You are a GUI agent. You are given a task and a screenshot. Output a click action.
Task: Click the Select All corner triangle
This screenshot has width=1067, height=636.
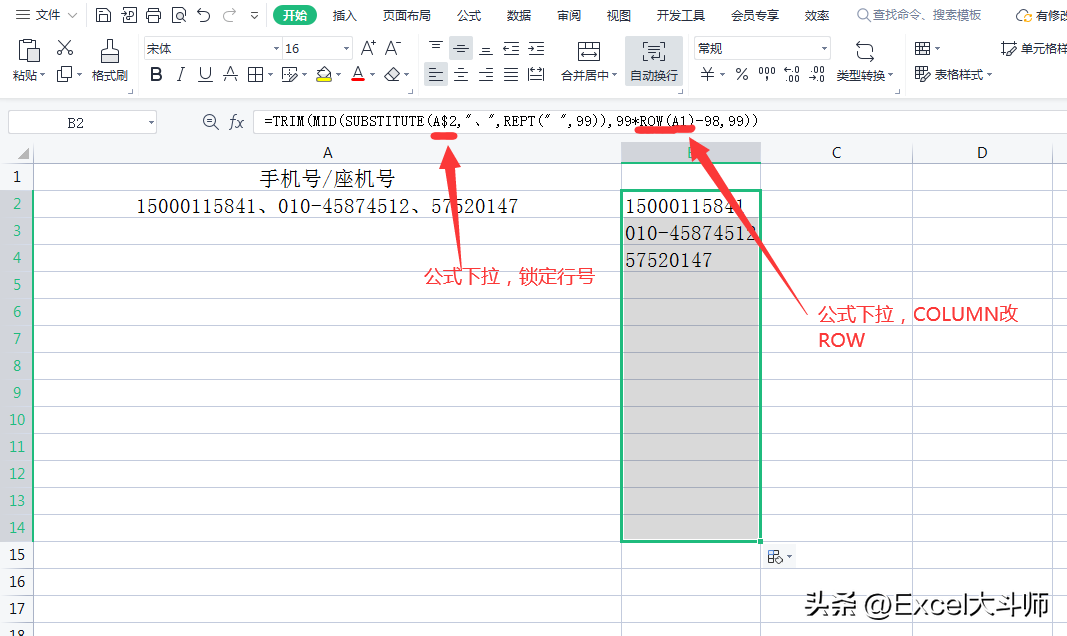pos(23,153)
